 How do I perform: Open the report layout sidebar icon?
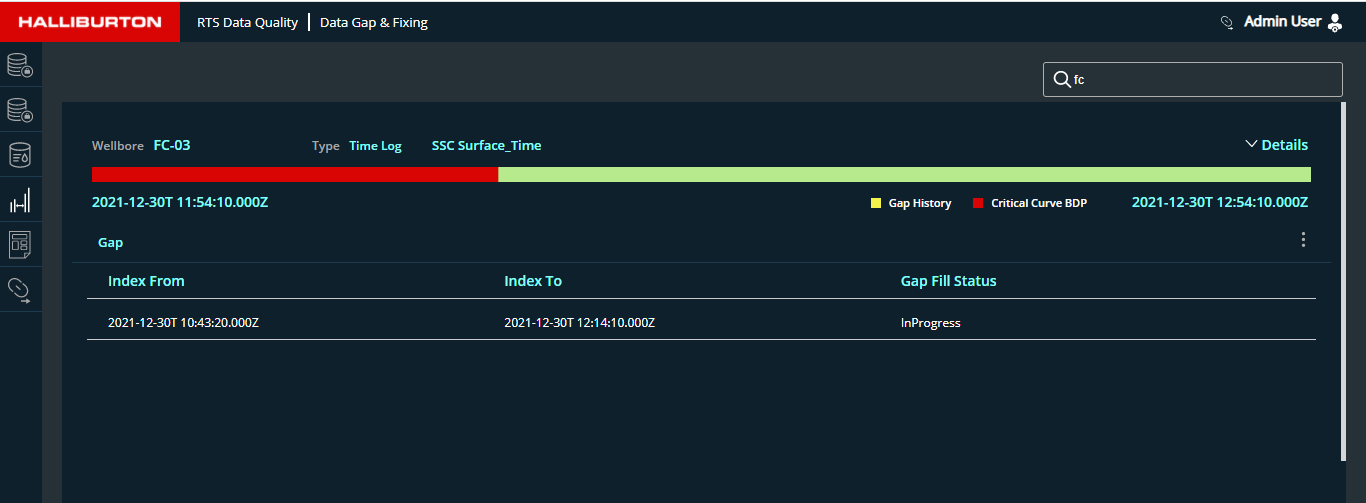[20, 244]
